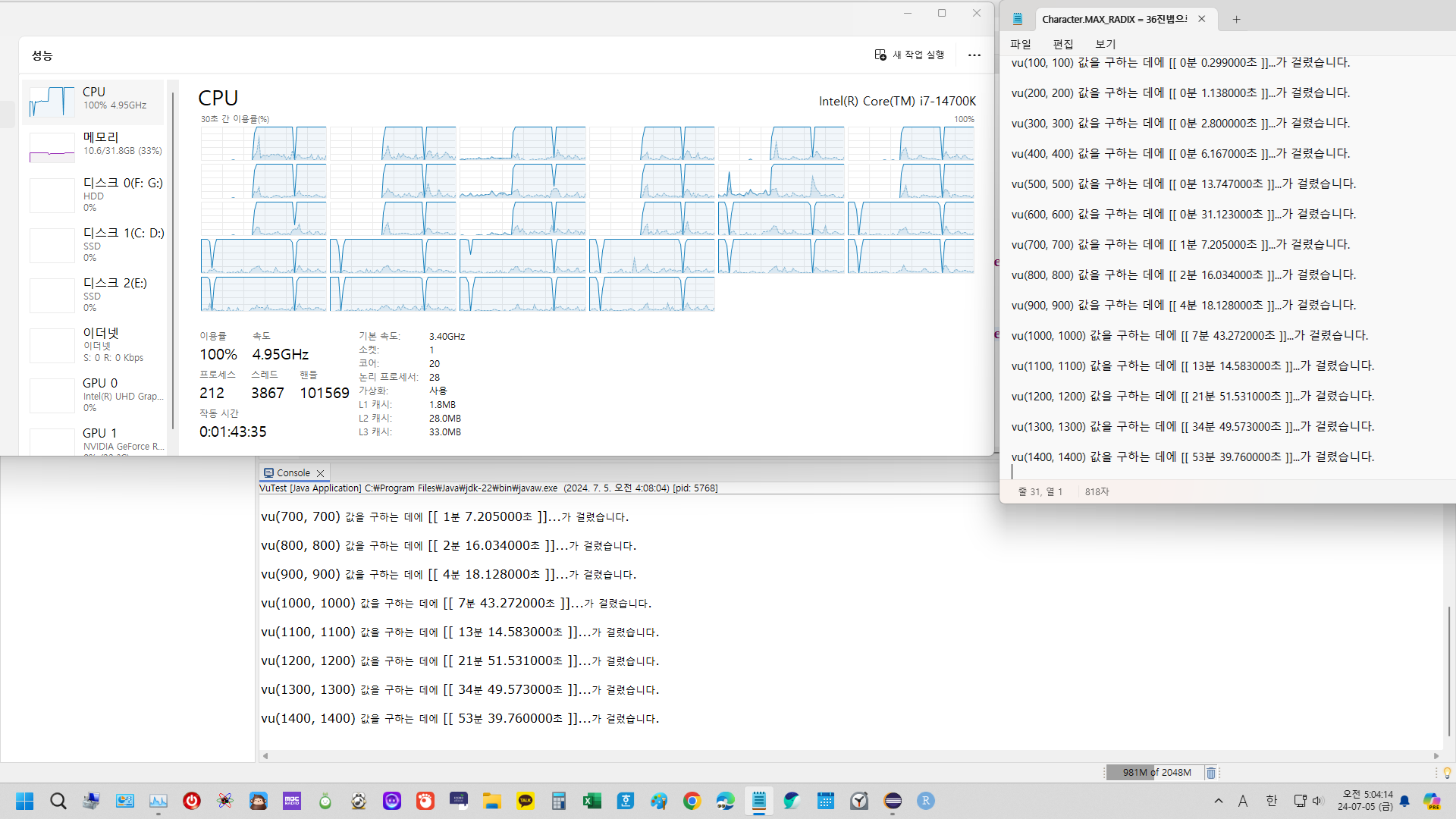The width and height of the screenshot is (1456, 819).
Task: Click the Eclipse tip lightbulb icon
Action: [x=1447, y=773]
